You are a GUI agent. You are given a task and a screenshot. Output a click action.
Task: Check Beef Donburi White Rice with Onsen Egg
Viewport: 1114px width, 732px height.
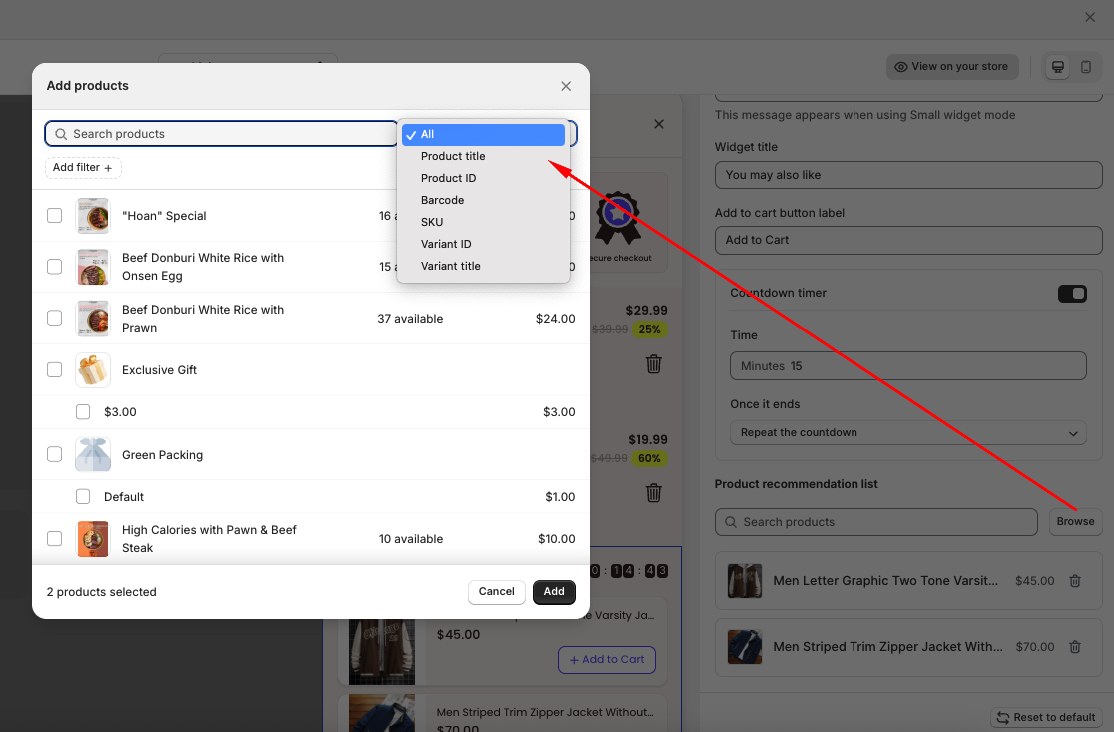coord(55,267)
